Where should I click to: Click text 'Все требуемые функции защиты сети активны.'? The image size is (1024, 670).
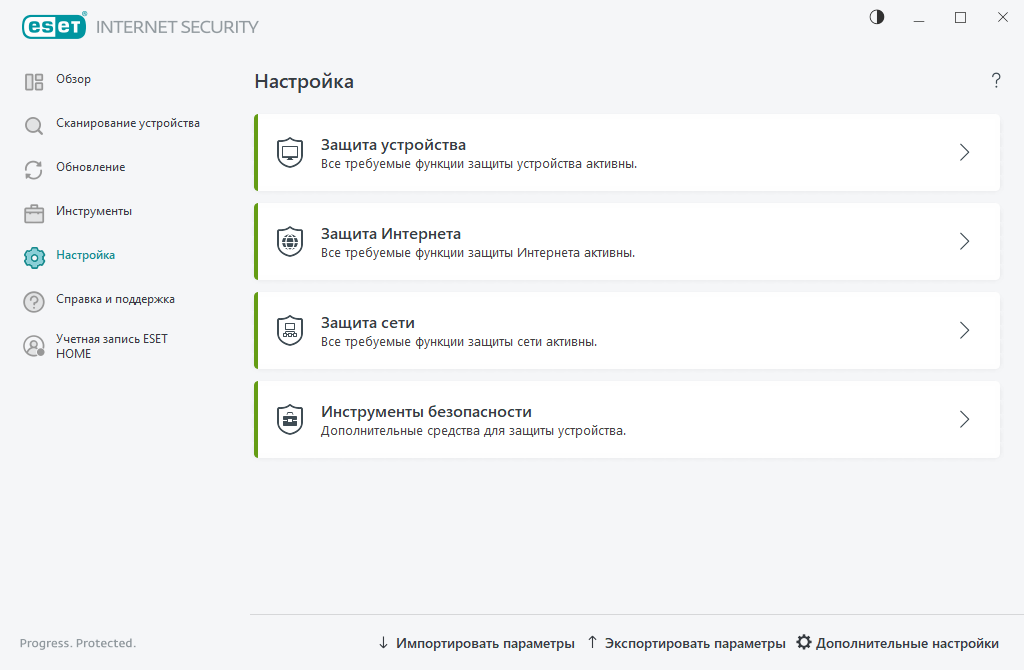click(x=458, y=342)
